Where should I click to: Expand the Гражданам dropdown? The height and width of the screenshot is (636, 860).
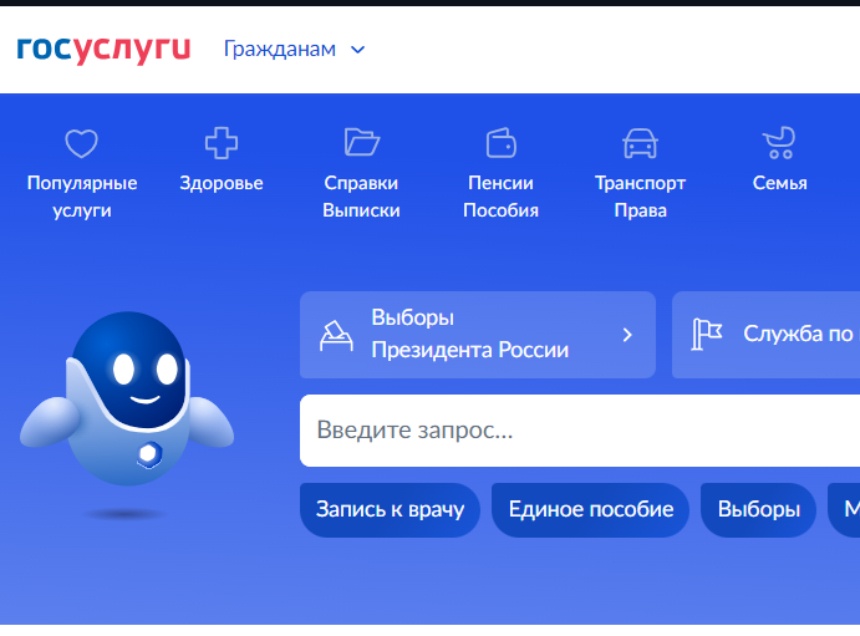click(x=280, y=49)
